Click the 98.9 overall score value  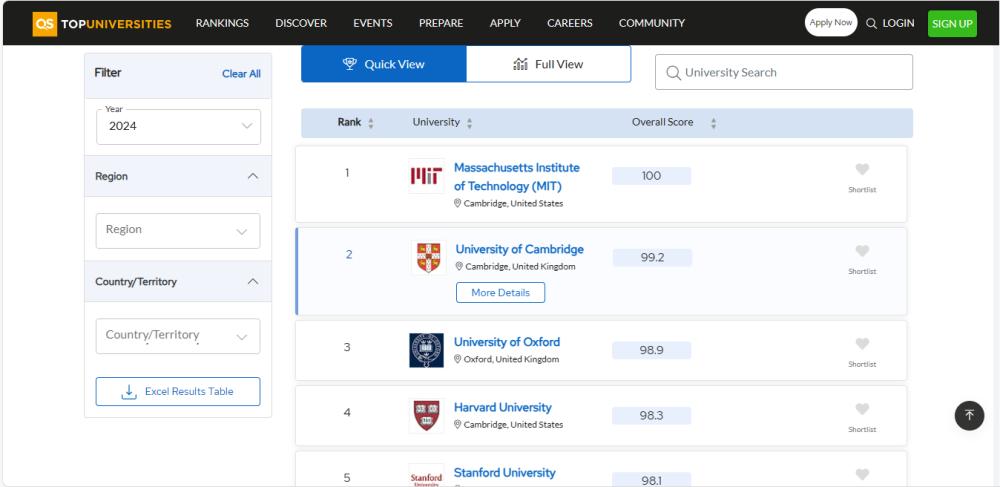651,351
